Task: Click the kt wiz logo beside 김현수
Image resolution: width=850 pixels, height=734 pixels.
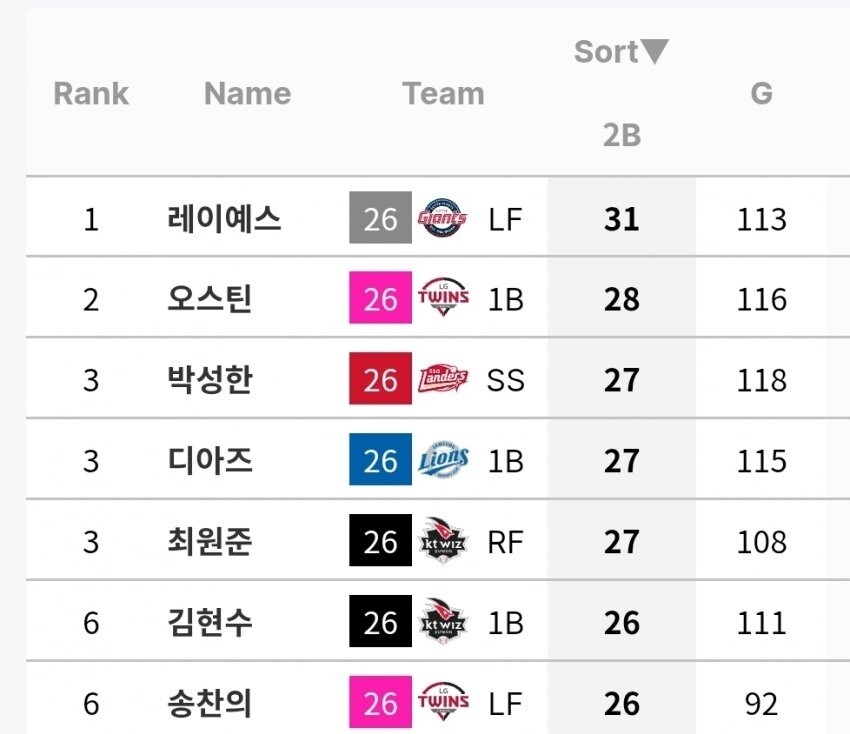Action: [x=443, y=621]
